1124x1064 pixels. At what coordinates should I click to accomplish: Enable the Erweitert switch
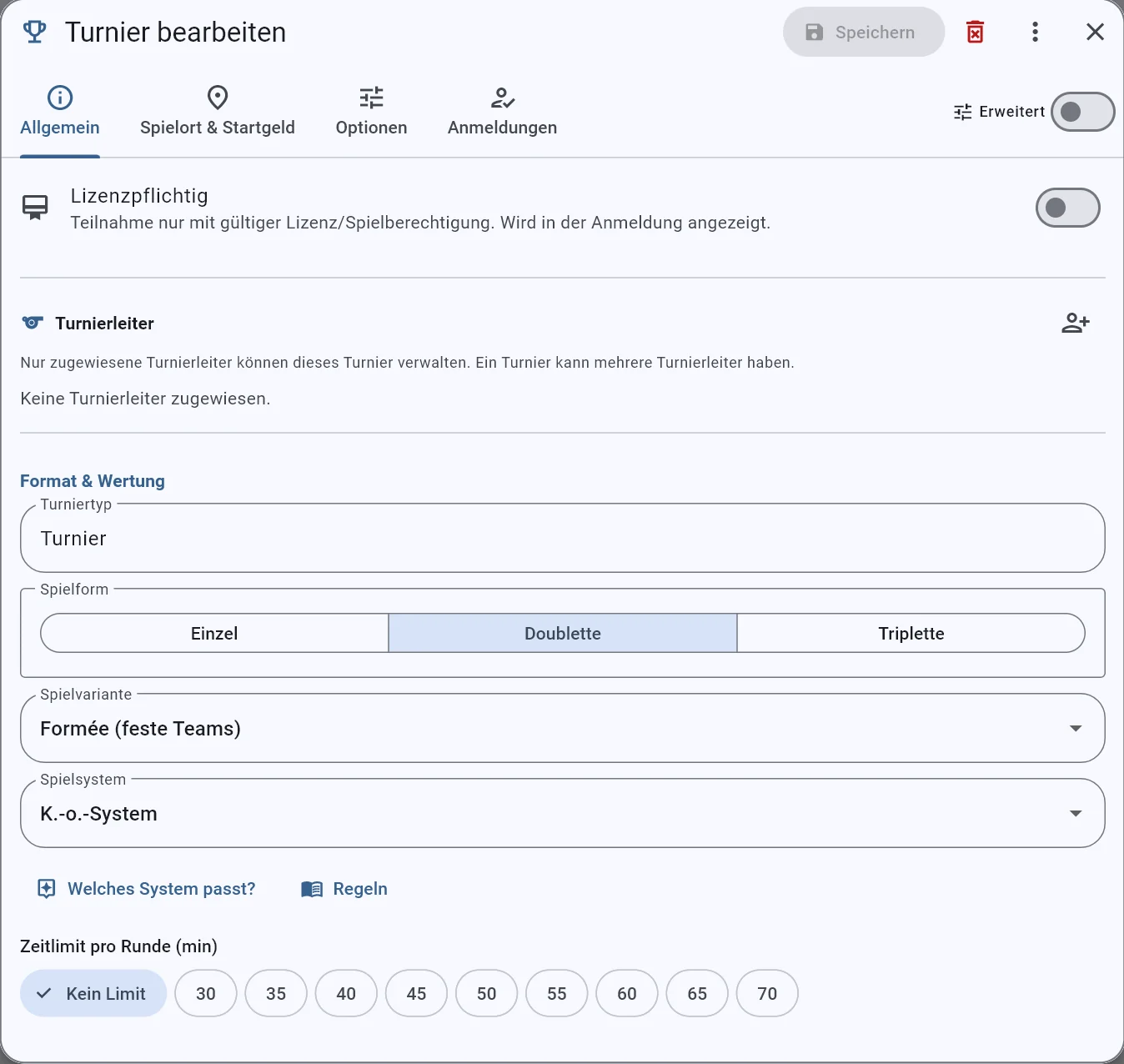click(1082, 112)
